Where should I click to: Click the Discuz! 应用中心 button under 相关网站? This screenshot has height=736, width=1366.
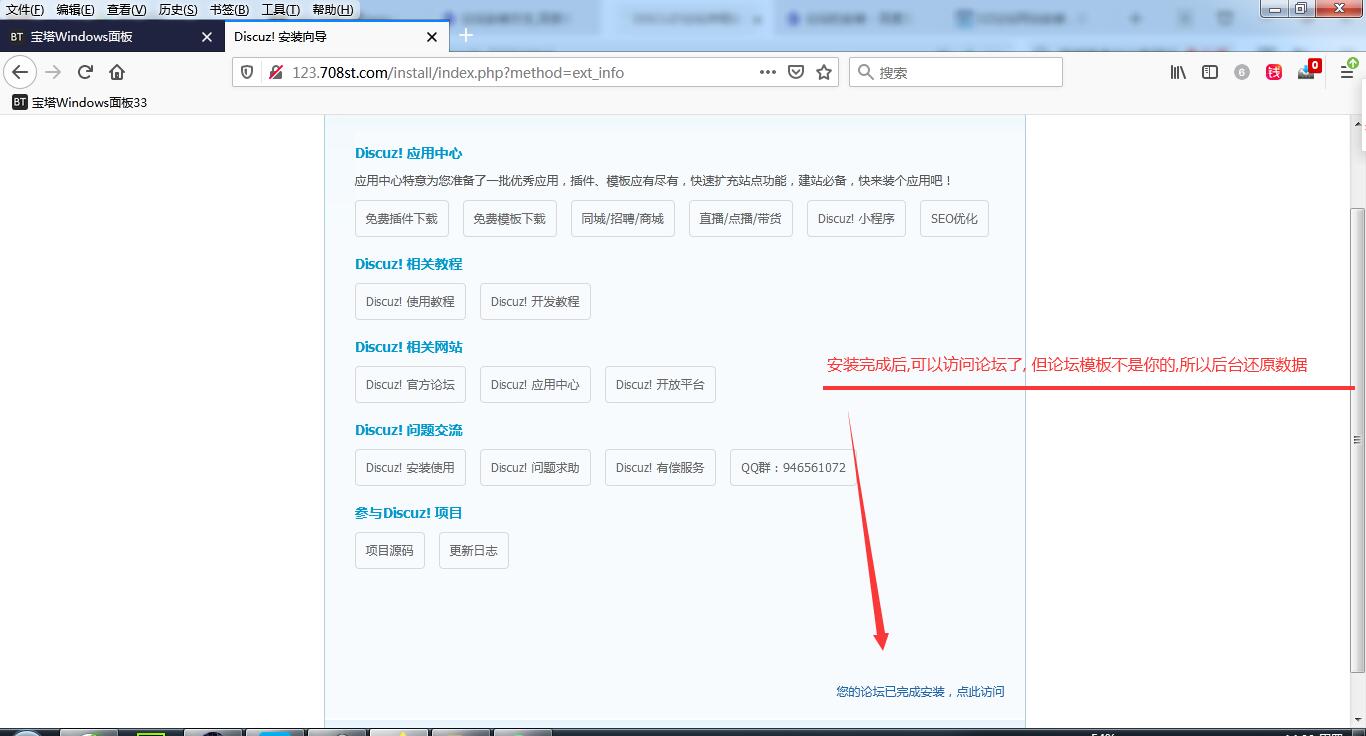pyautogui.click(x=535, y=385)
